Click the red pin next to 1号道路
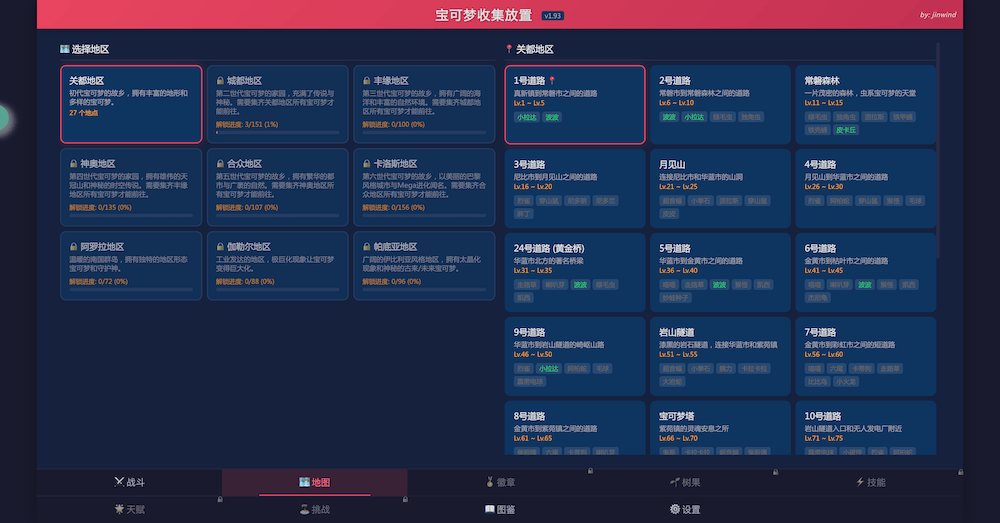Image resolution: width=1000 pixels, height=523 pixels. (551, 80)
